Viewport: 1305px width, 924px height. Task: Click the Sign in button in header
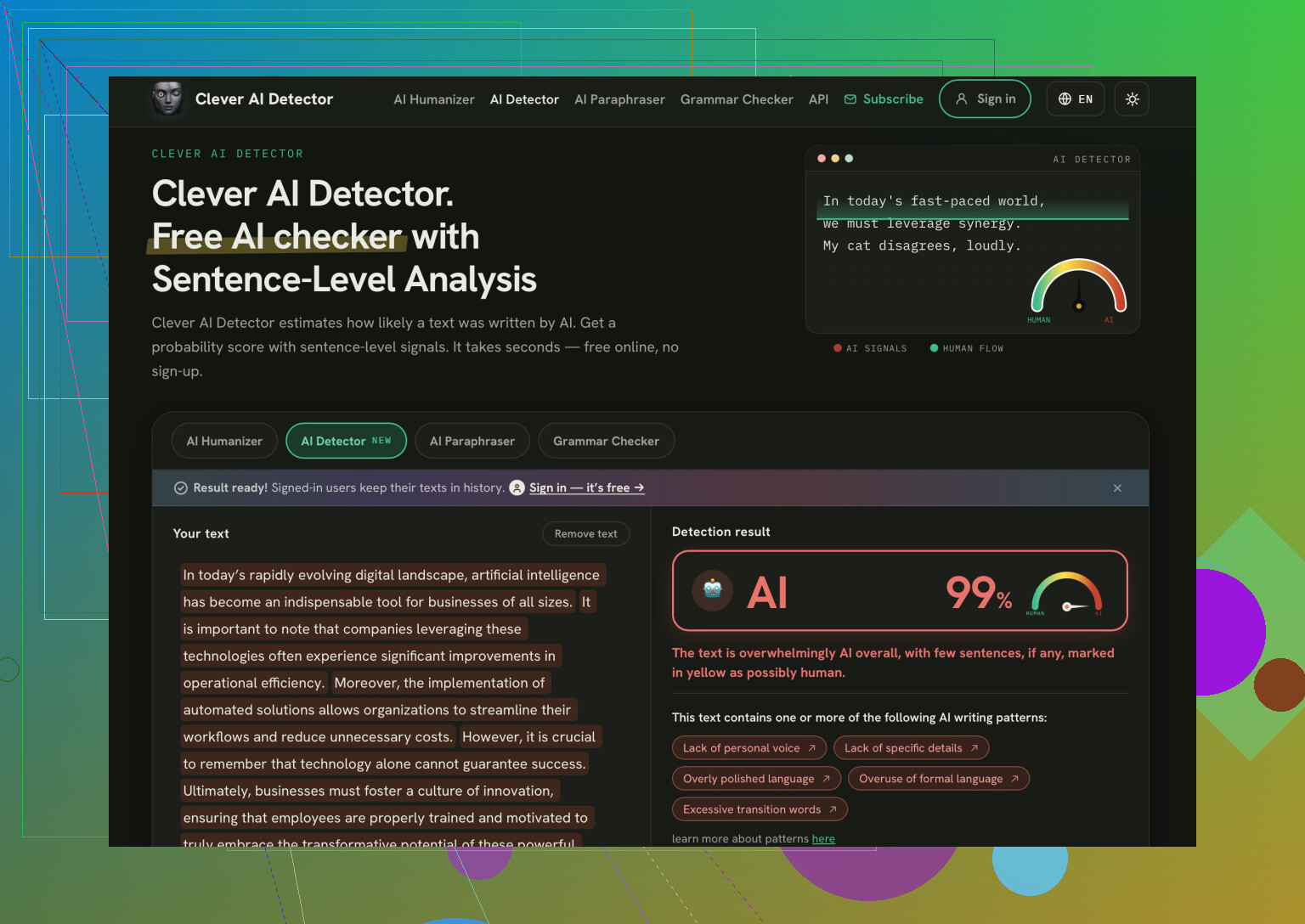tap(985, 99)
